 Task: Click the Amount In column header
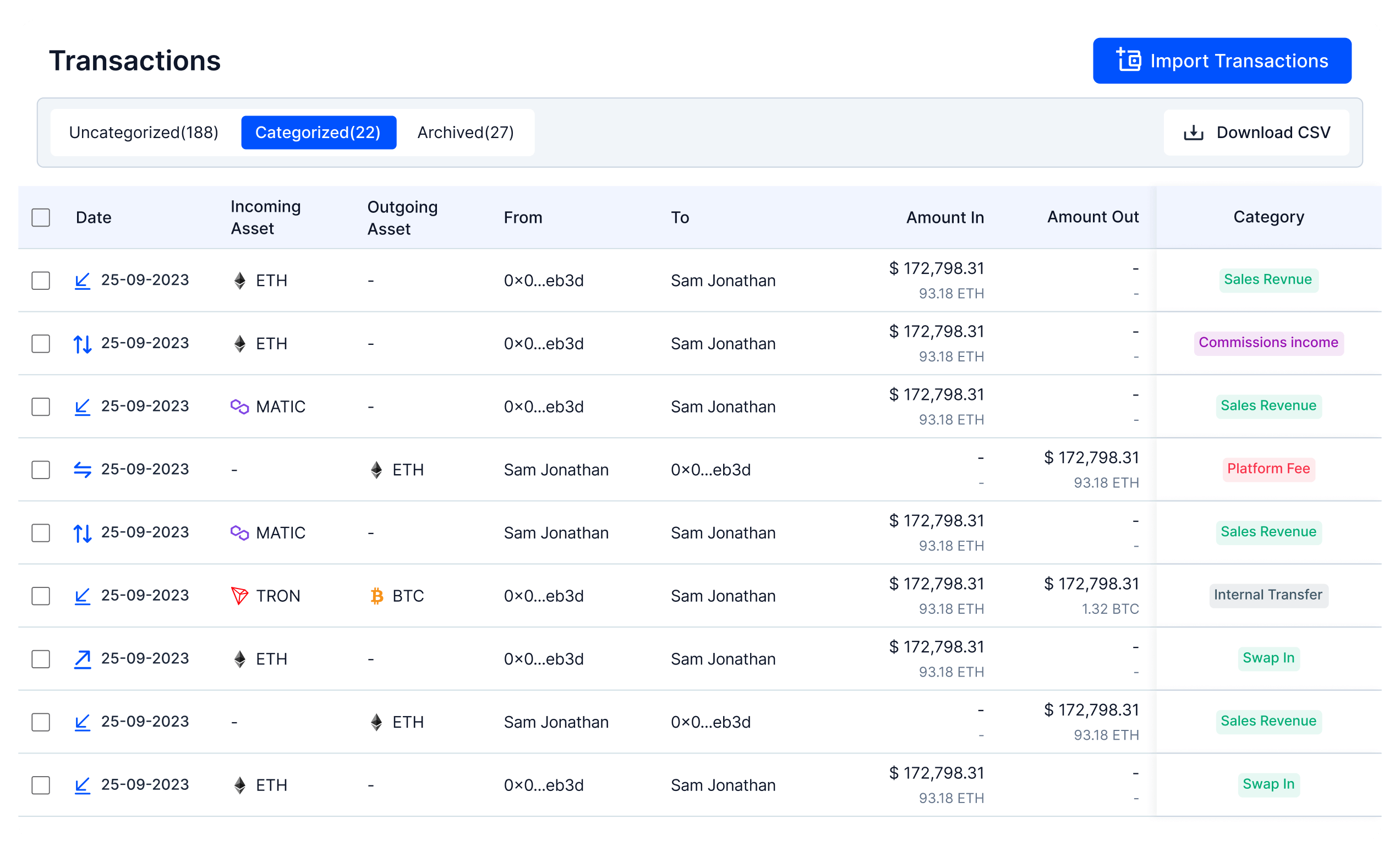coord(945,217)
